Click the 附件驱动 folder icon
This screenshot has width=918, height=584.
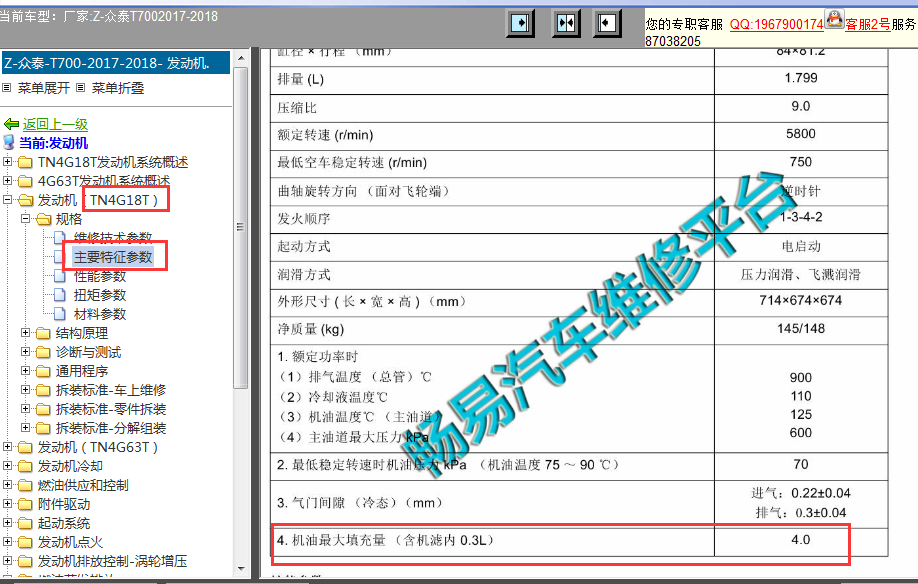click(25, 504)
